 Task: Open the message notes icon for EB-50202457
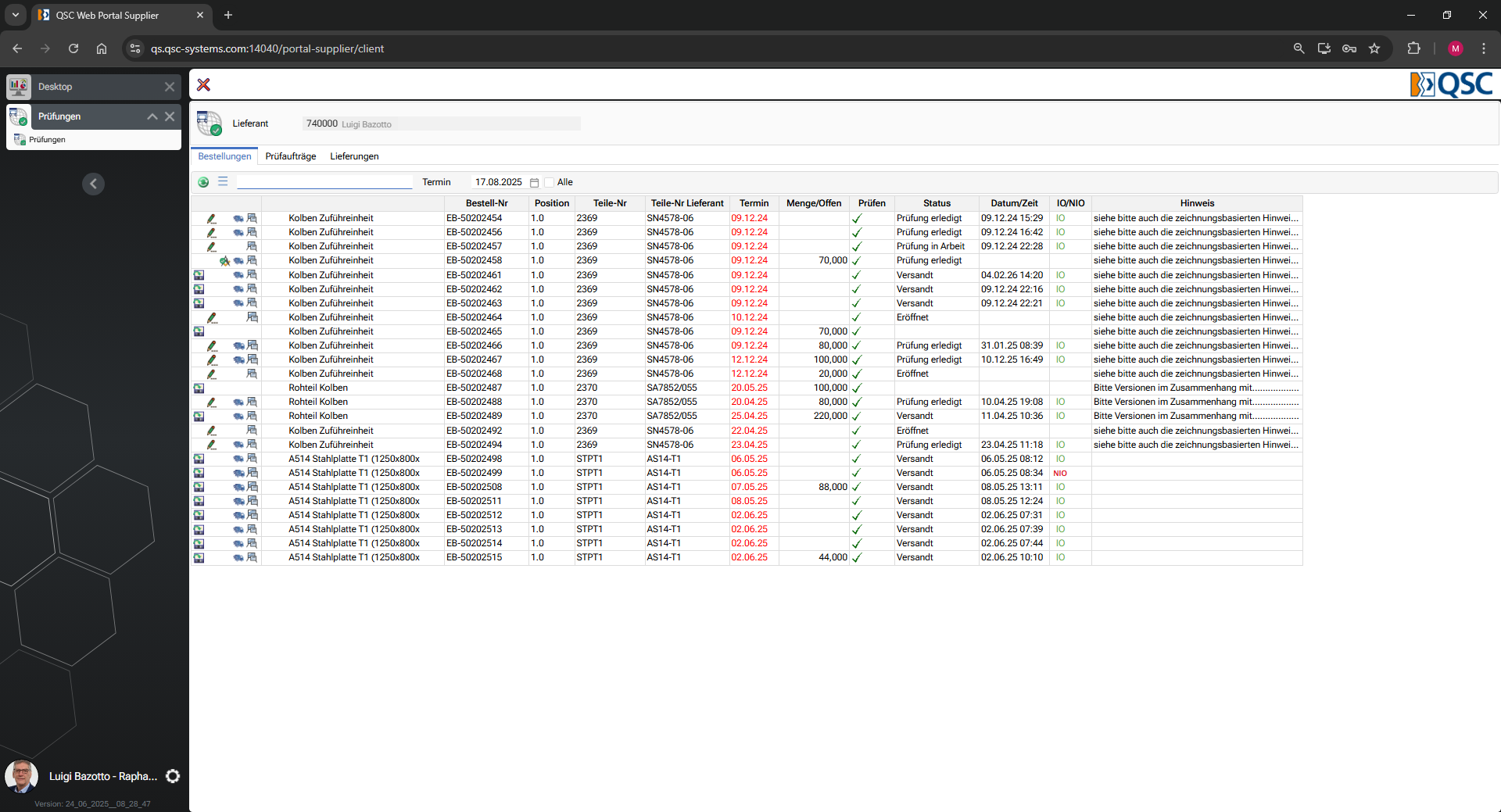[252, 247]
